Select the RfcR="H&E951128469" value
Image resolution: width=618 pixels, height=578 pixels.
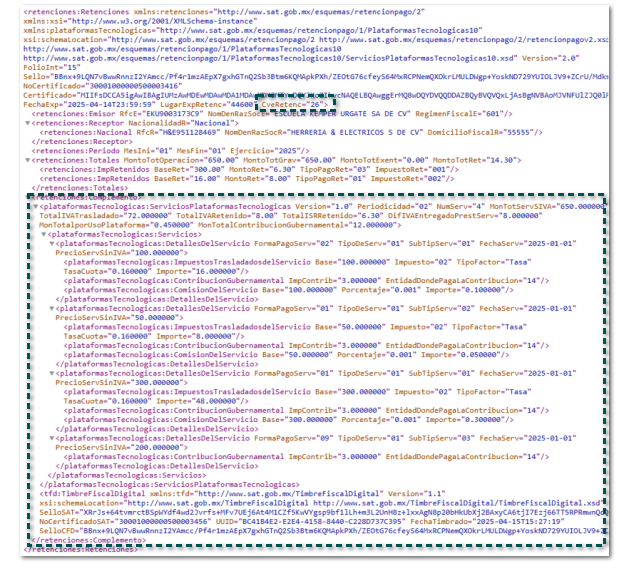(x=178, y=132)
